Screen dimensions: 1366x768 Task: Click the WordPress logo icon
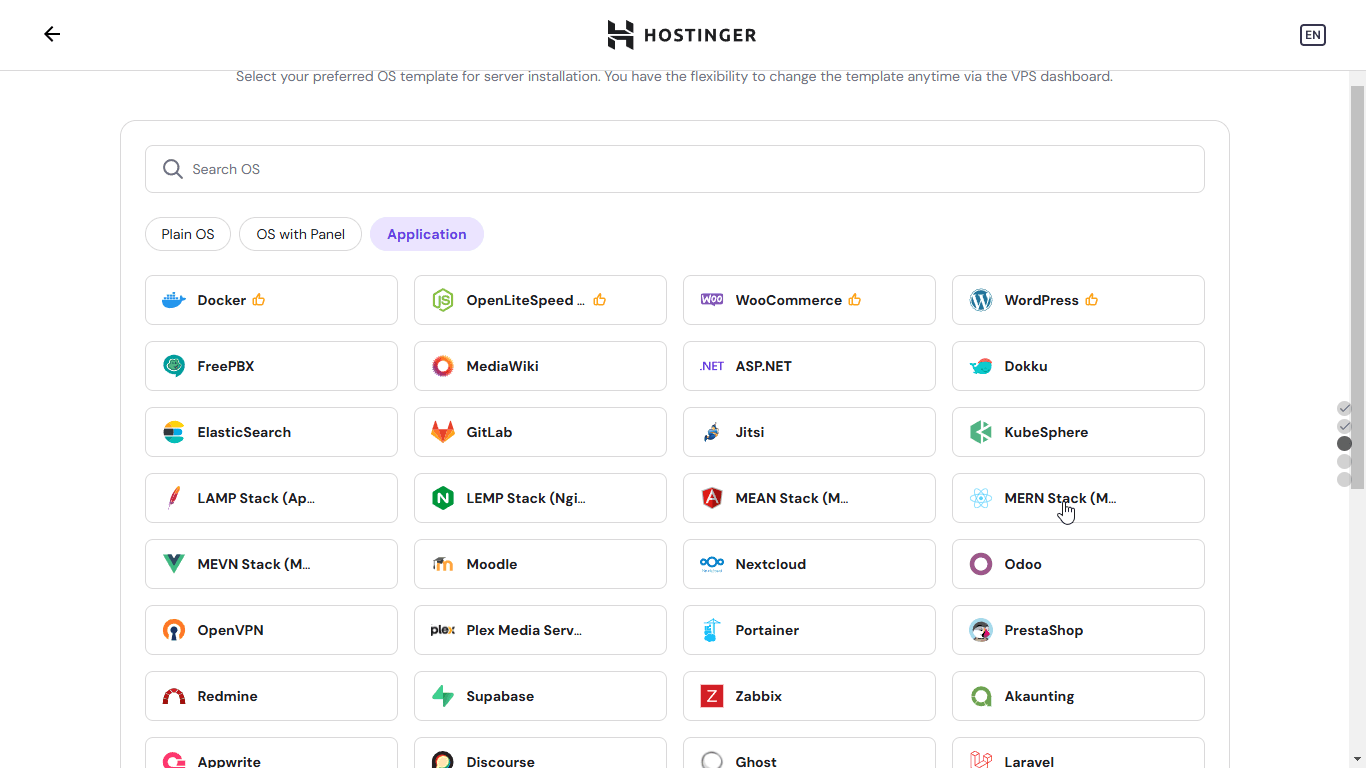980,300
